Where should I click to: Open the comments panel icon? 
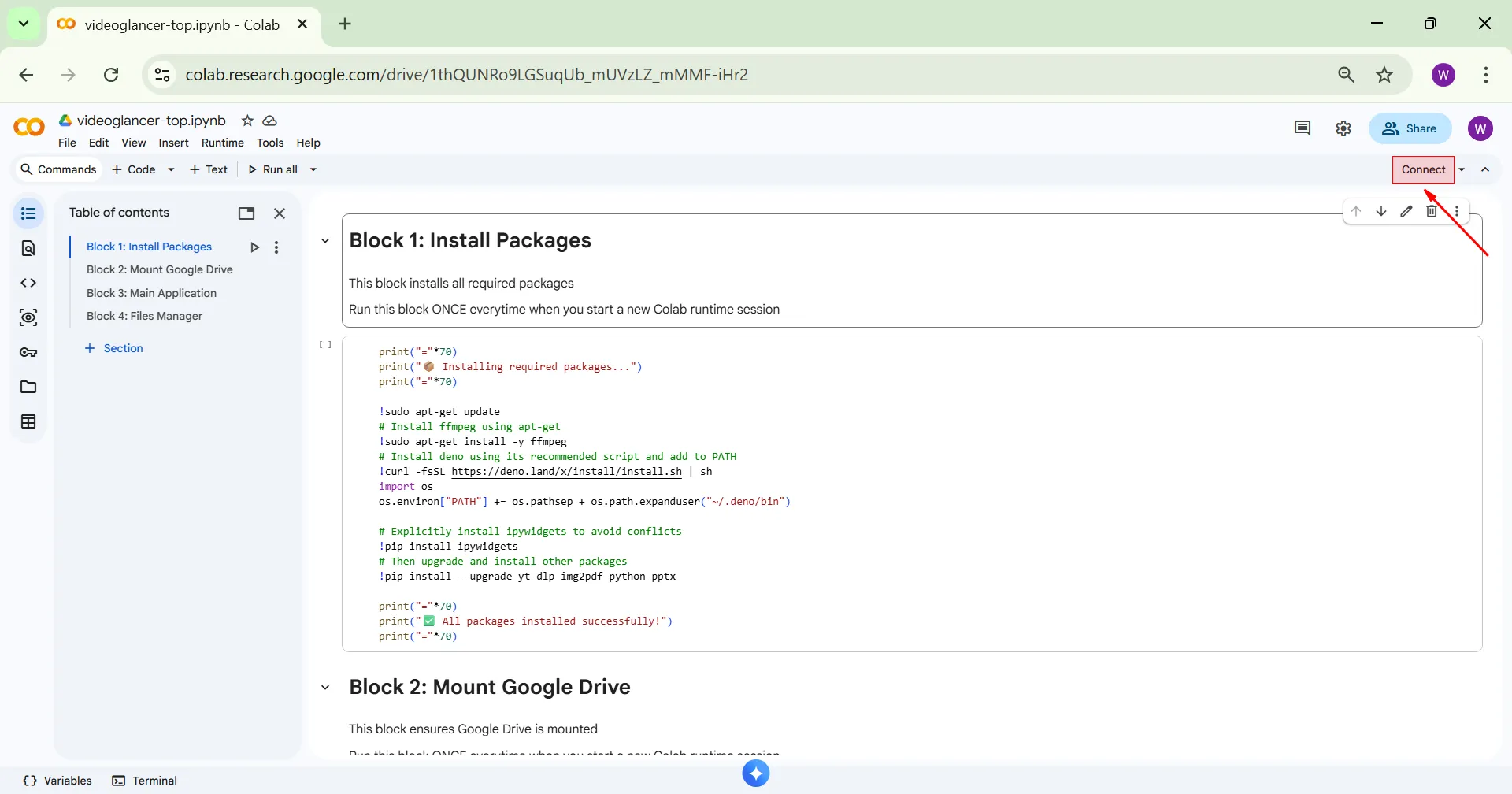1303,128
